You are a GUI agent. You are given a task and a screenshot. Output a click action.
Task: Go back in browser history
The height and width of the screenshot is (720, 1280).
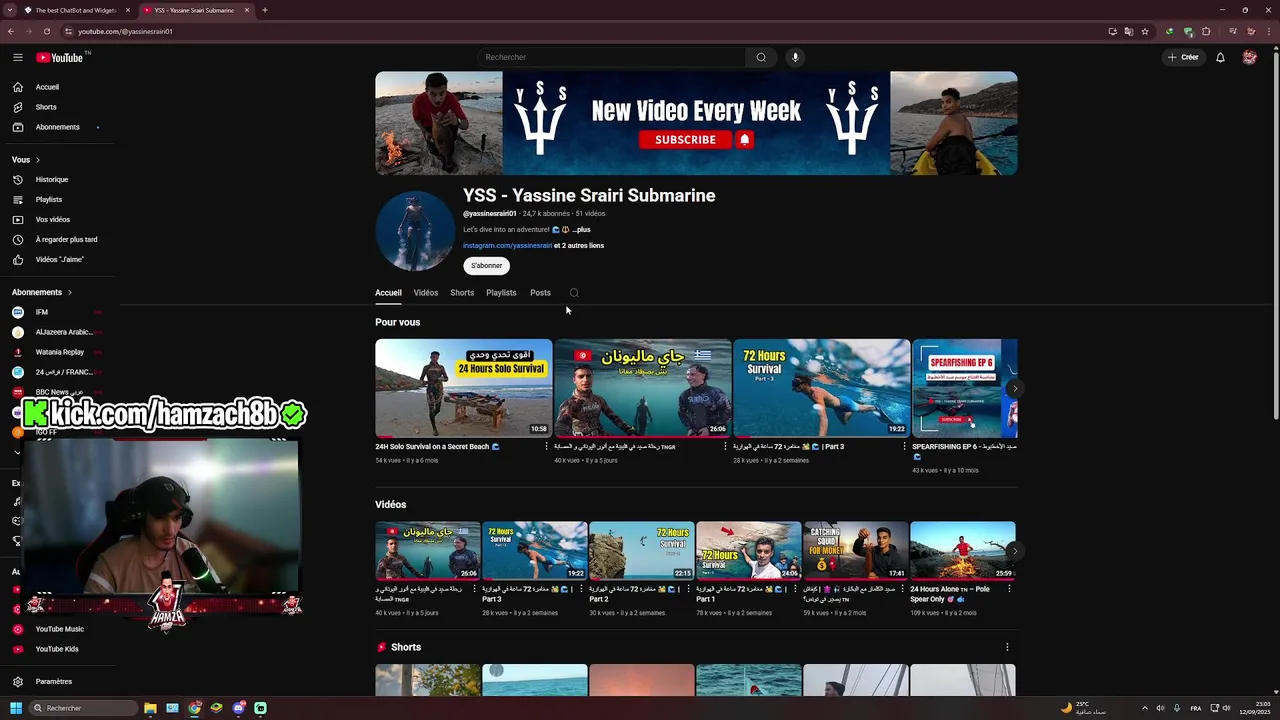click(11, 31)
